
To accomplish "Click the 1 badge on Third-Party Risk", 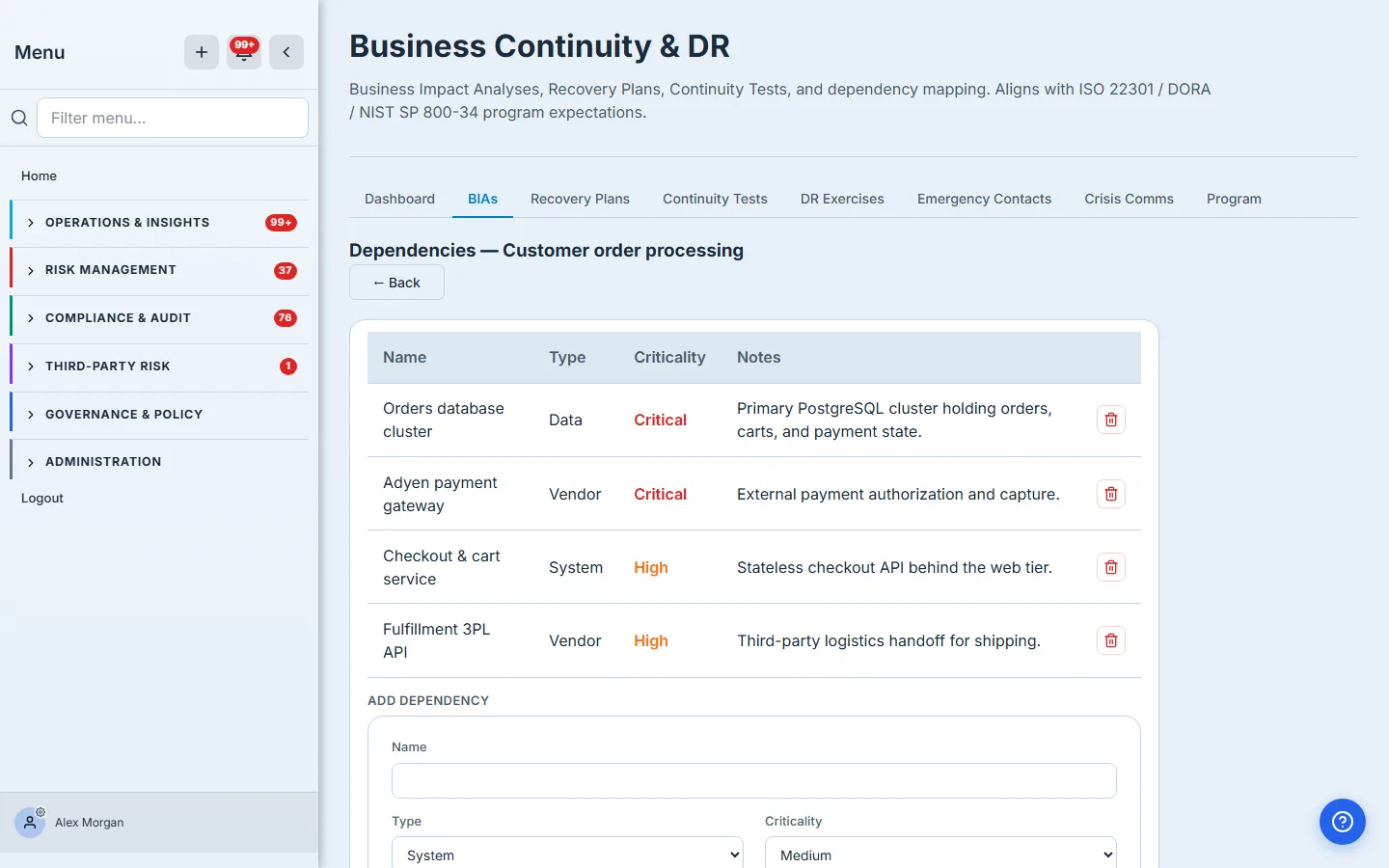I will coord(288,366).
